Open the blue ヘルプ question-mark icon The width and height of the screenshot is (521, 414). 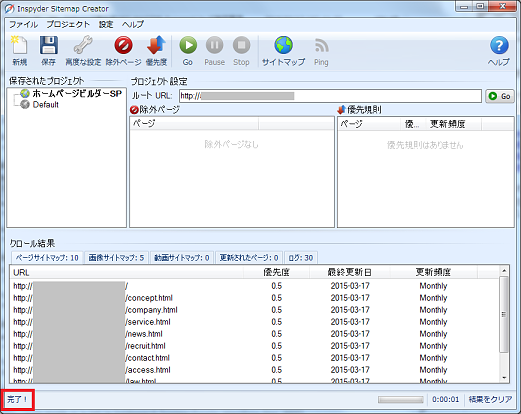tap(499, 51)
